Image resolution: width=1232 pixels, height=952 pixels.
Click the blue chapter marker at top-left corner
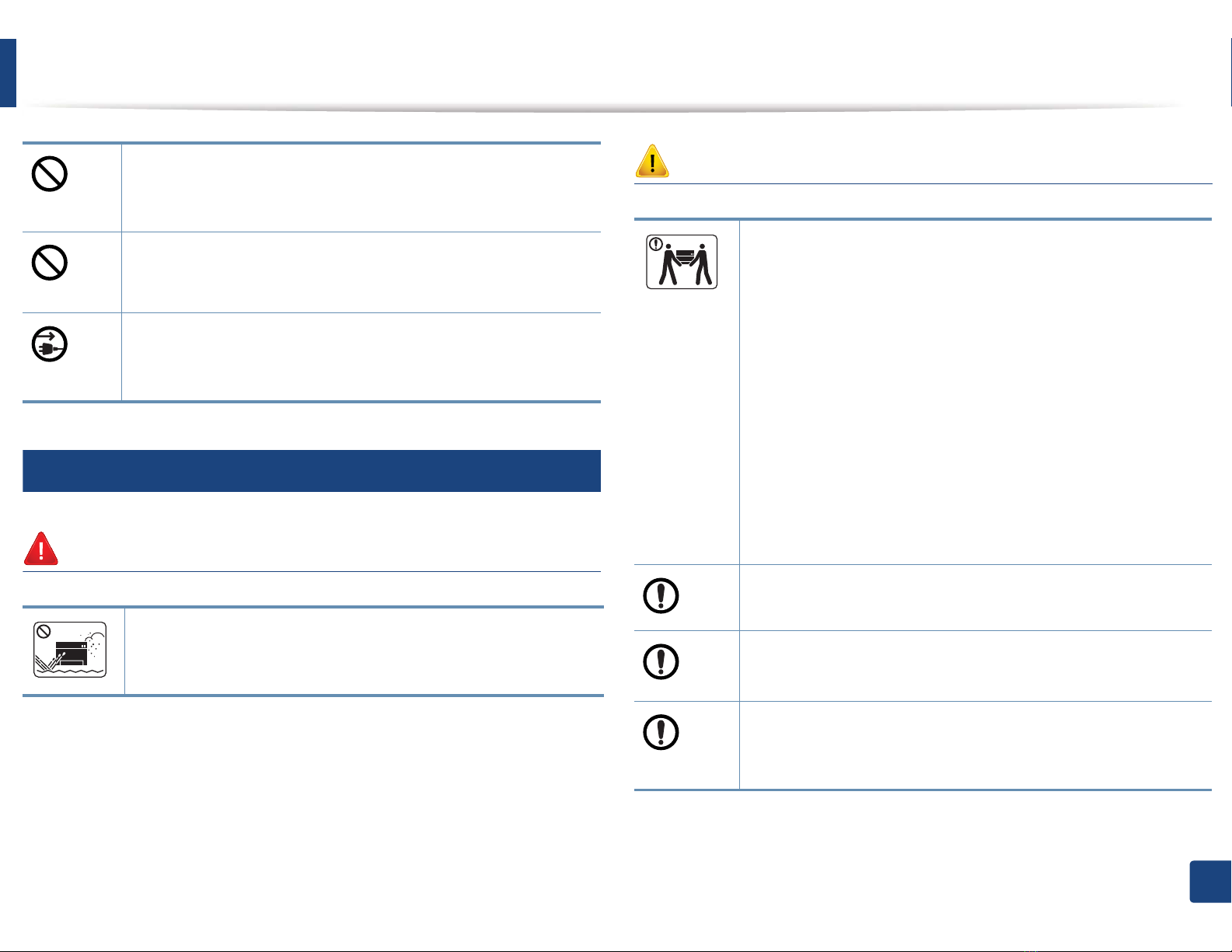tap(8, 72)
